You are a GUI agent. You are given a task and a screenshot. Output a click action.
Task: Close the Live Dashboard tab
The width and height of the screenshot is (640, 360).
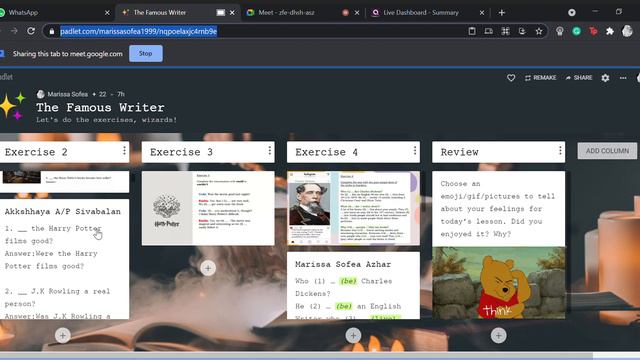point(482,13)
